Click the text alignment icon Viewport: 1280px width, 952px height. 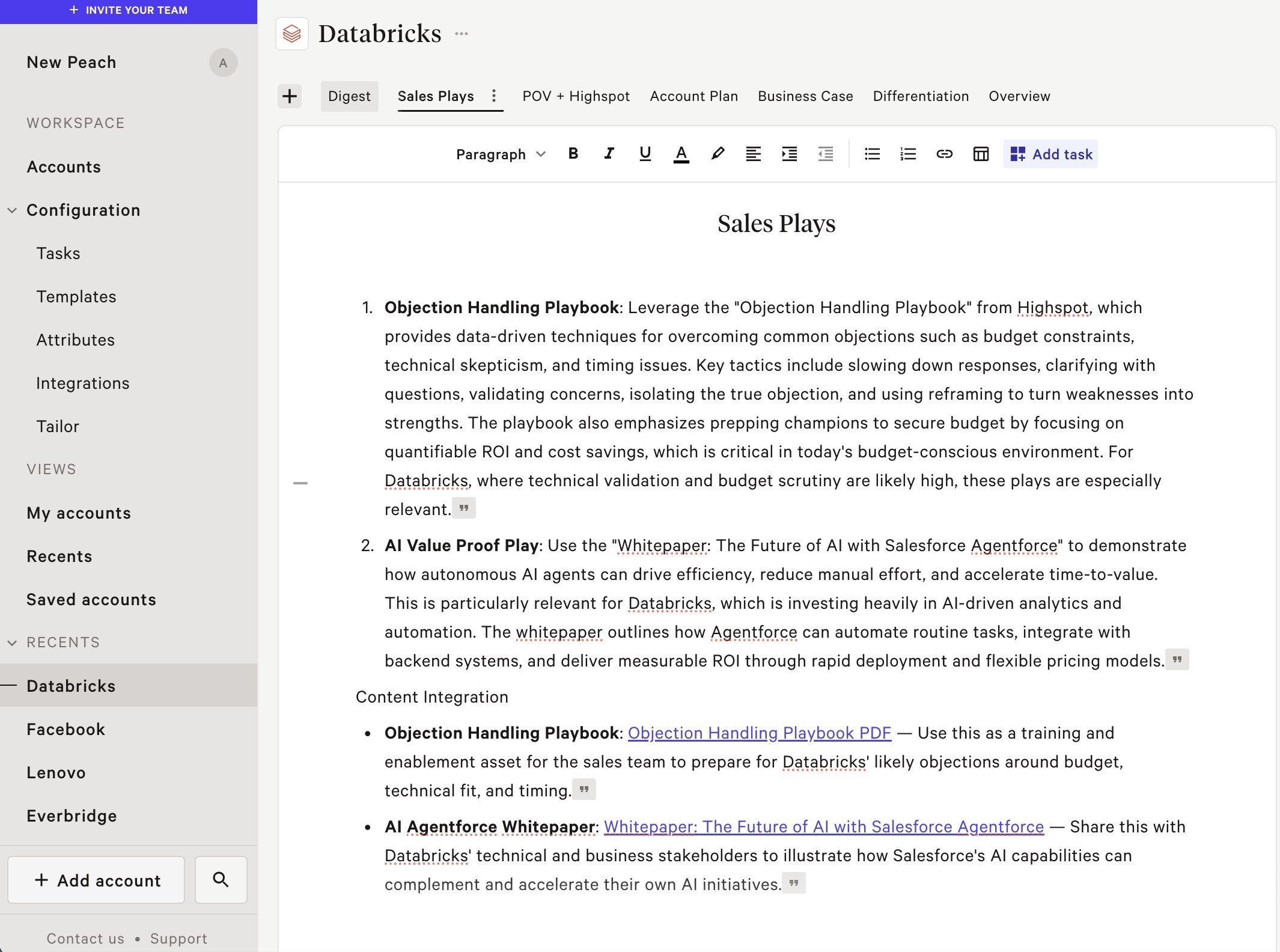point(753,154)
